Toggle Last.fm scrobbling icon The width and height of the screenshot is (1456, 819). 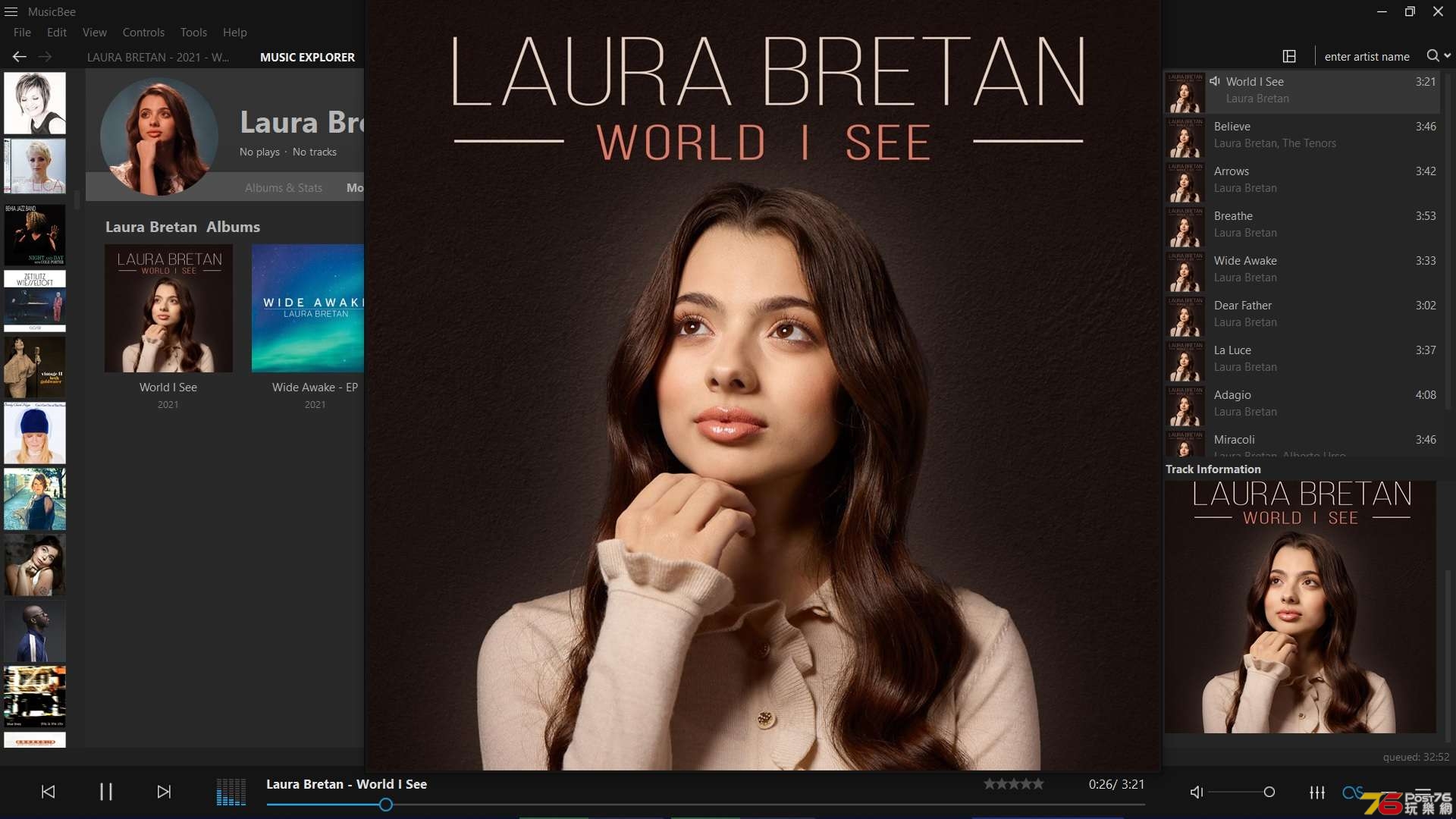point(1353,792)
